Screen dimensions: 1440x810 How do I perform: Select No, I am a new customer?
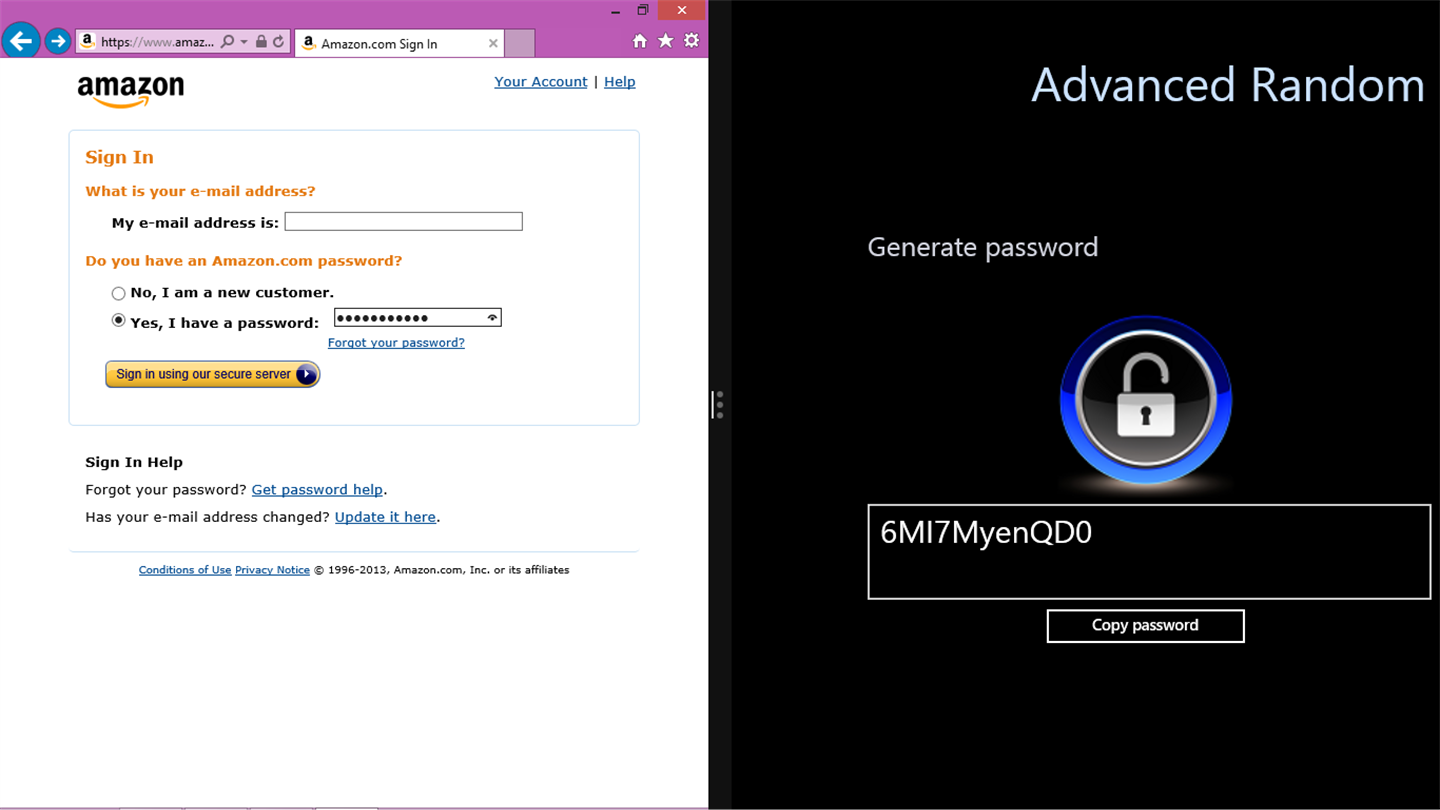[x=119, y=293]
